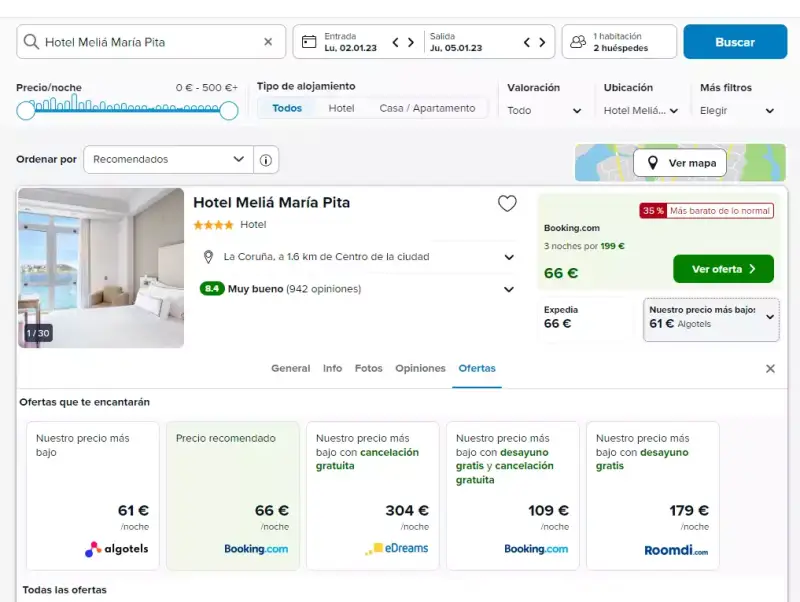The width and height of the screenshot is (800, 602).
Task: Close the hotel details panel
Action: (770, 368)
